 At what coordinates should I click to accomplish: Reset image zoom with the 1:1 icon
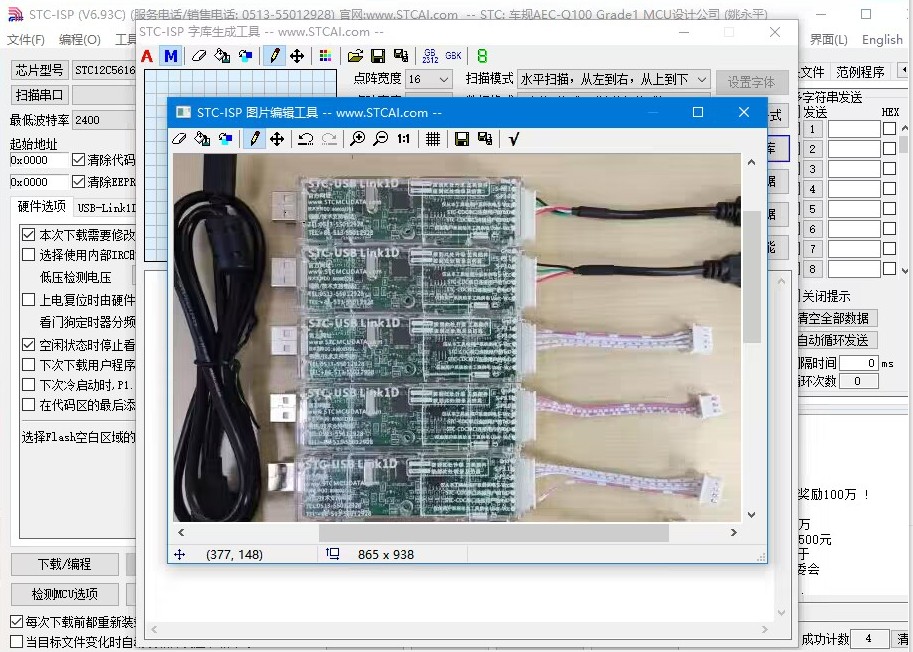pyautogui.click(x=404, y=139)
